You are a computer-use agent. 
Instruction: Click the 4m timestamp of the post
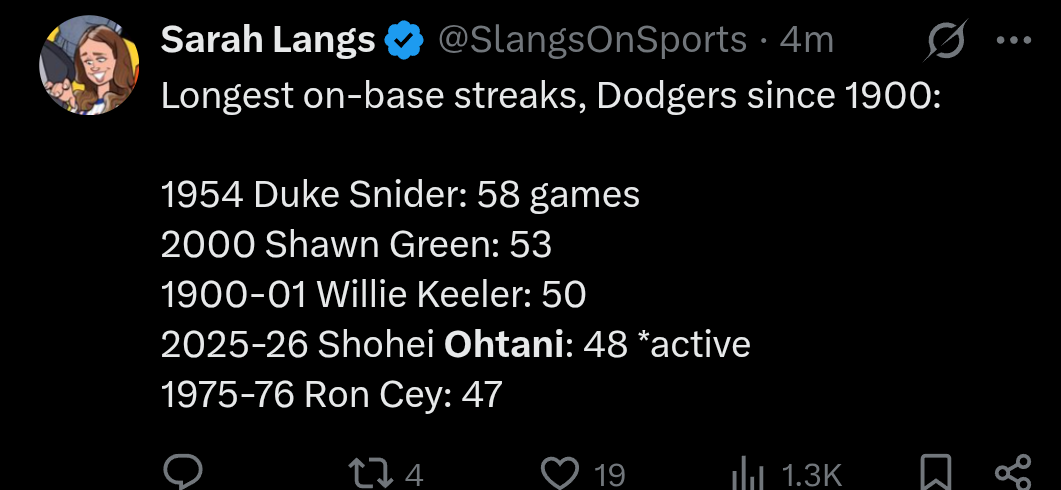coord(806,40)
